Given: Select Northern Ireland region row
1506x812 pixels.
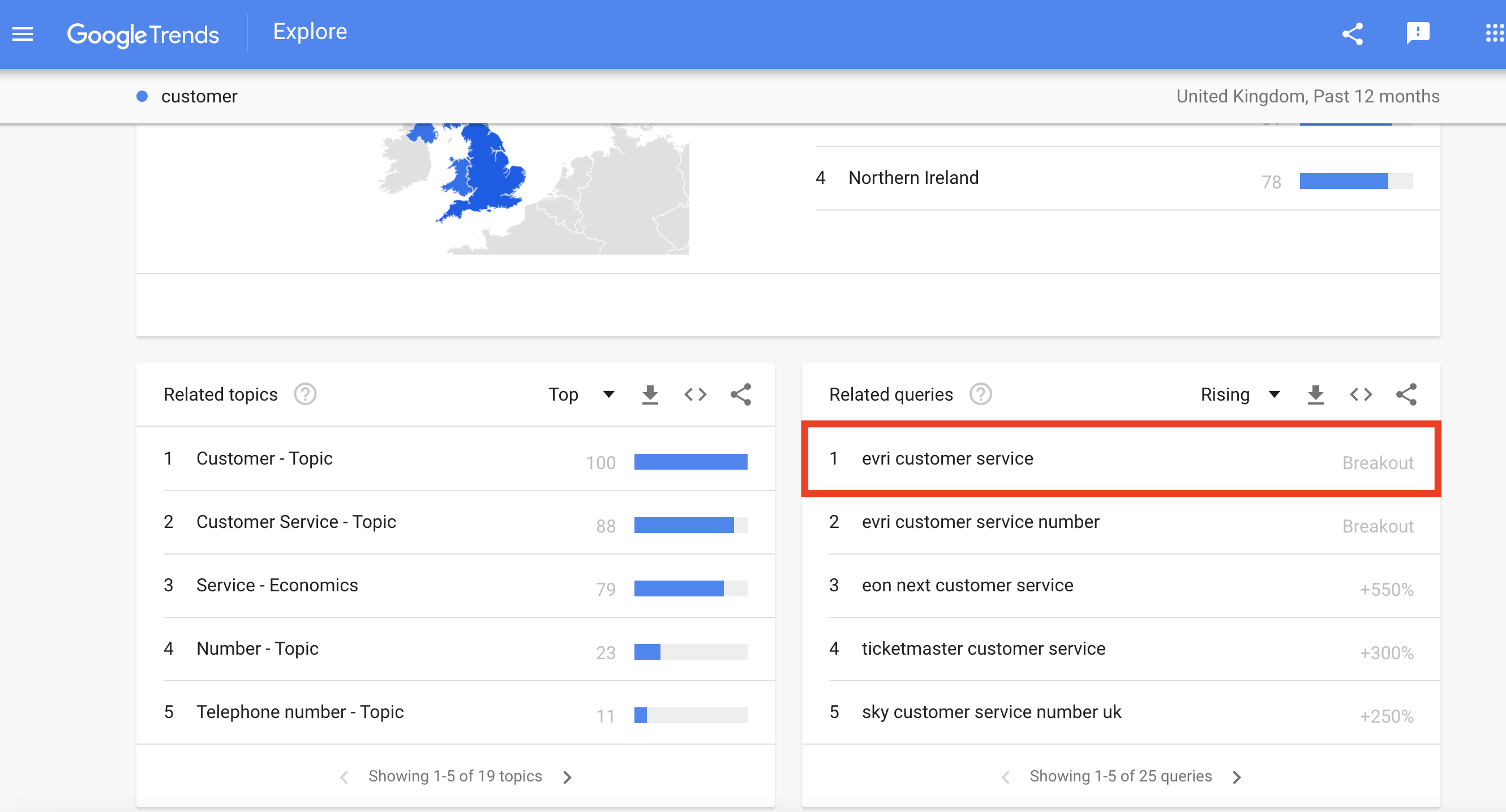Looking at the screenshot, I should (x=1127, y=178).
